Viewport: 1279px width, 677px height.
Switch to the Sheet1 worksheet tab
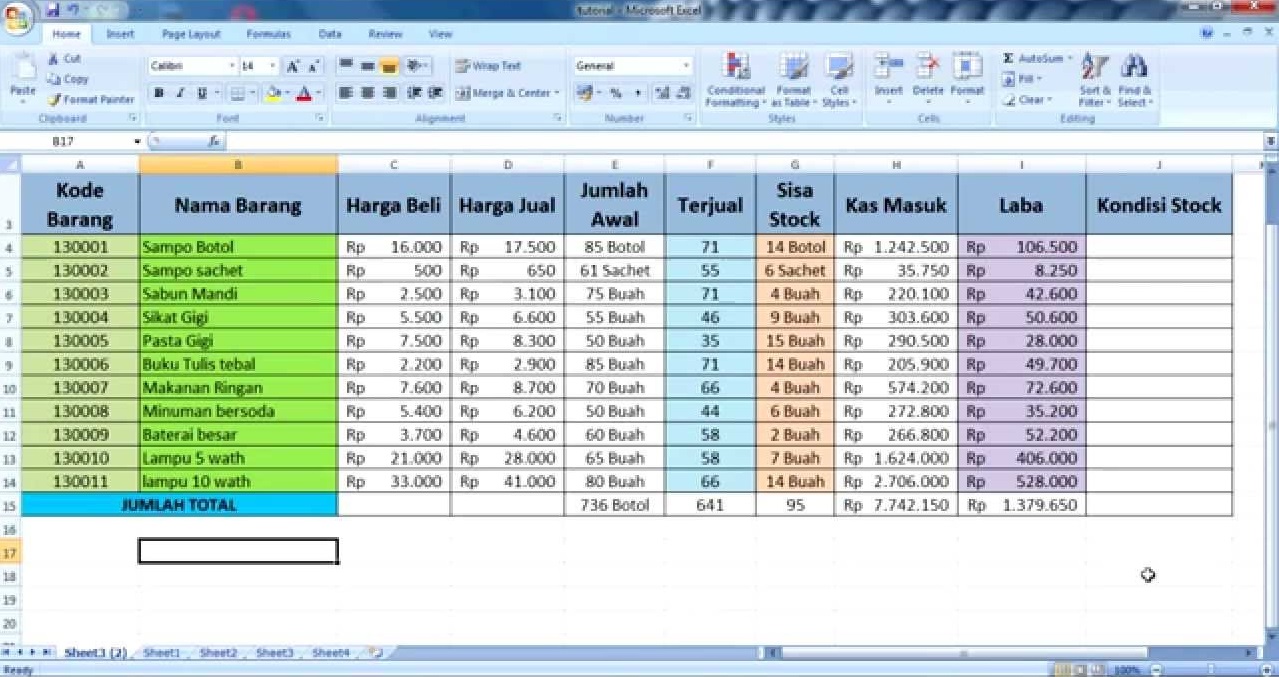[x=162, y=653]
